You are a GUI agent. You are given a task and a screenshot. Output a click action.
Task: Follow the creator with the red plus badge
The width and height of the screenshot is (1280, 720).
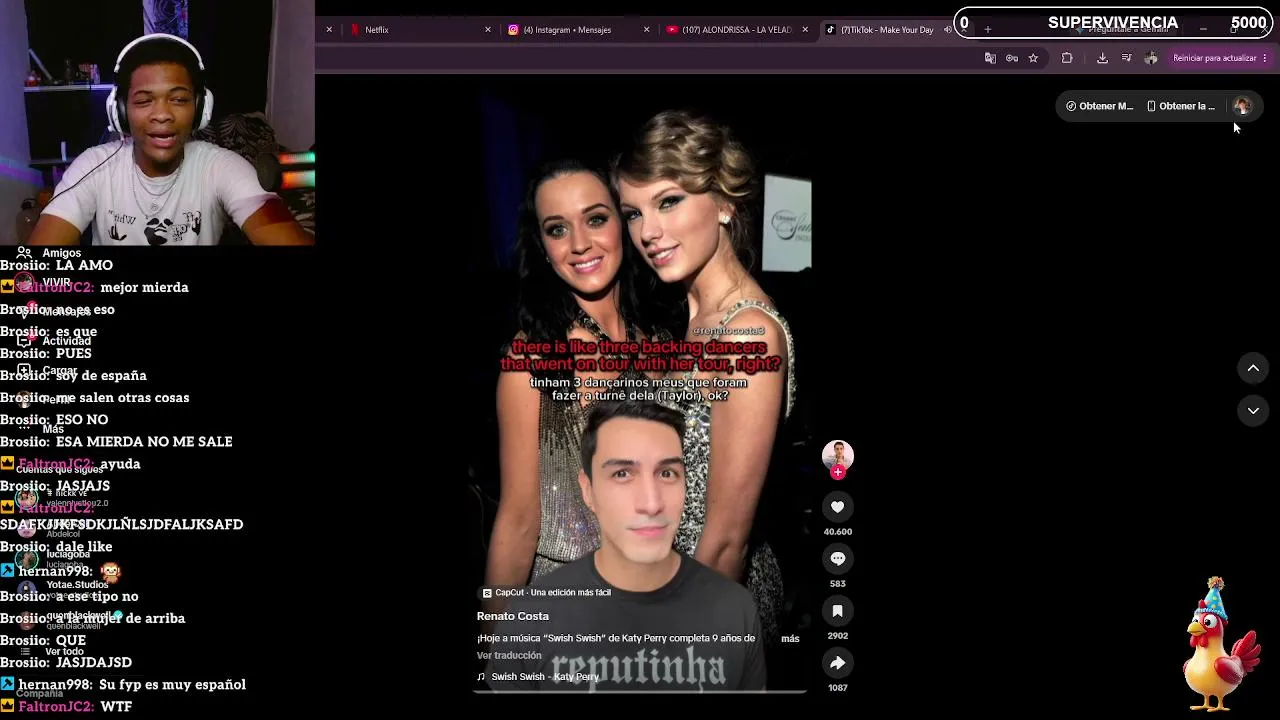(838, 473)
